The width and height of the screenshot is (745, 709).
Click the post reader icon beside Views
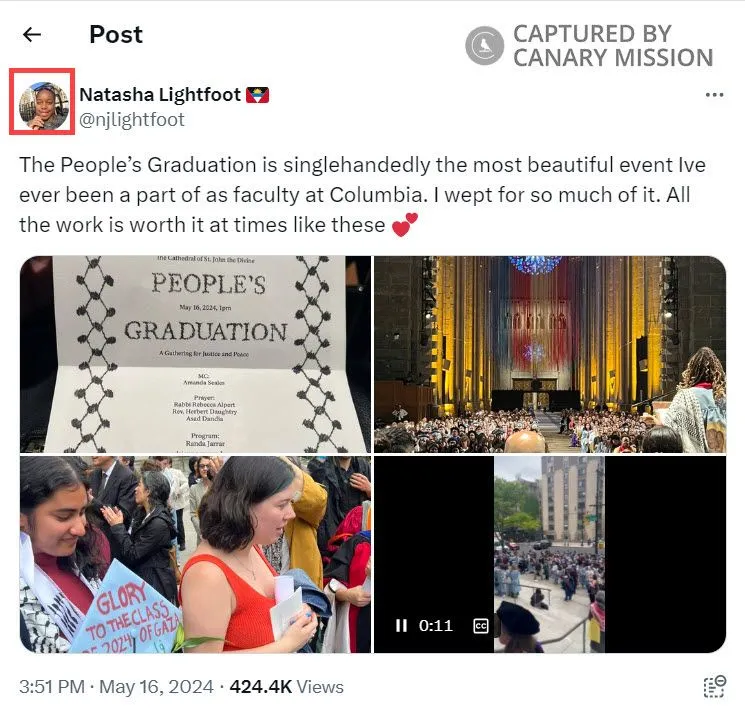[714, 687]
